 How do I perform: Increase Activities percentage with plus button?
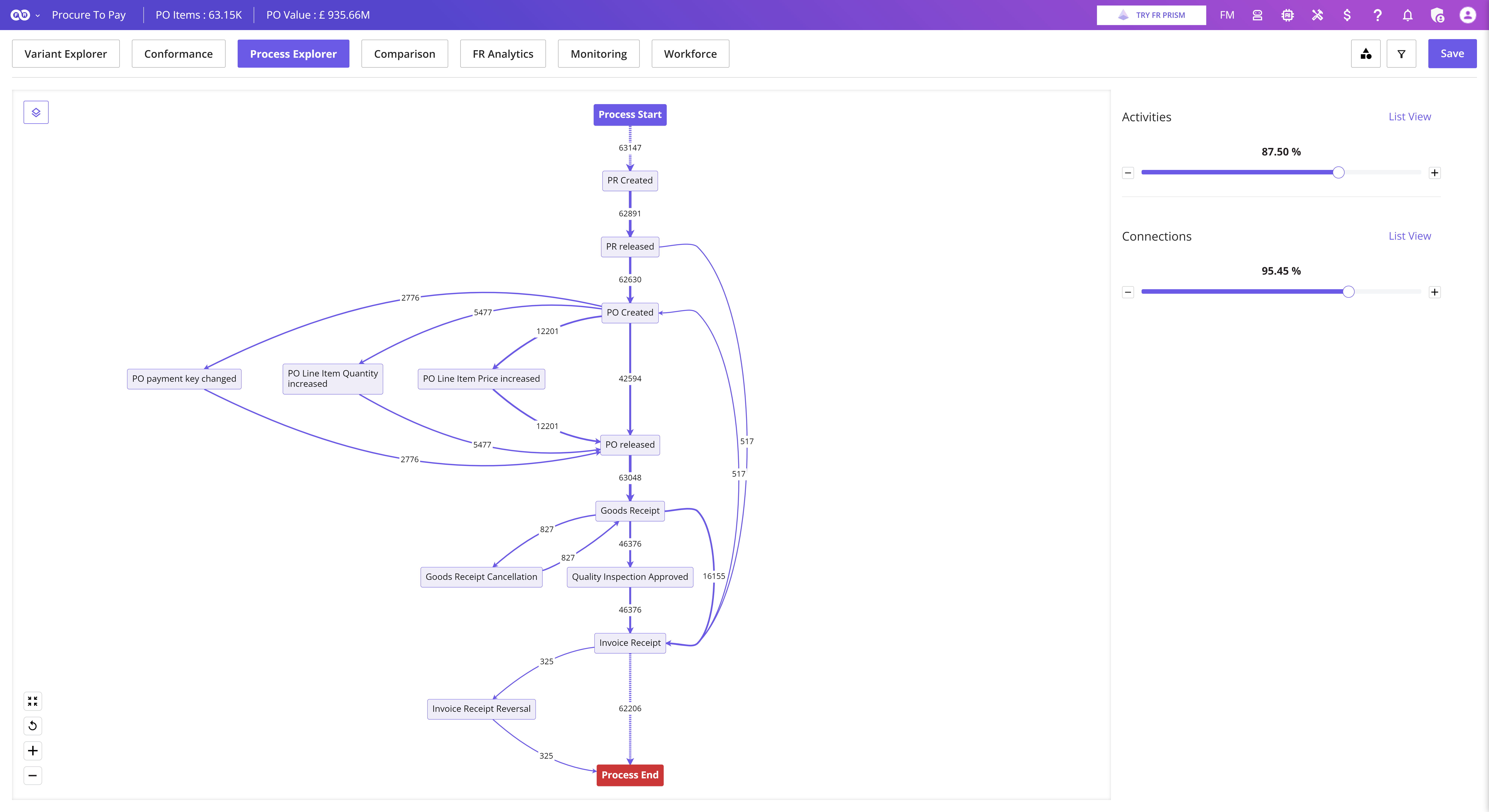1435,173
